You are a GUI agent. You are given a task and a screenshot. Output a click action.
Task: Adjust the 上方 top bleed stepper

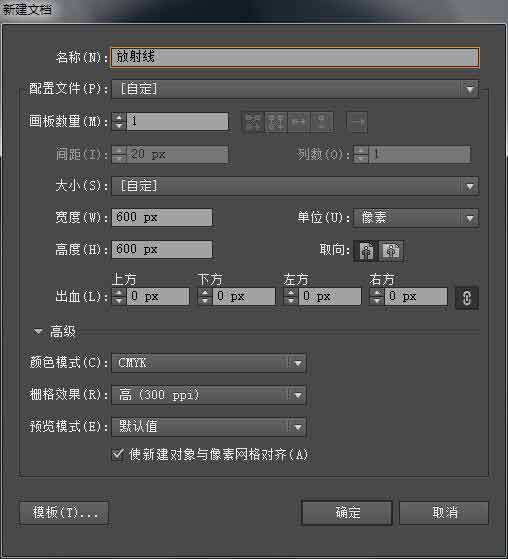(119, 296)
